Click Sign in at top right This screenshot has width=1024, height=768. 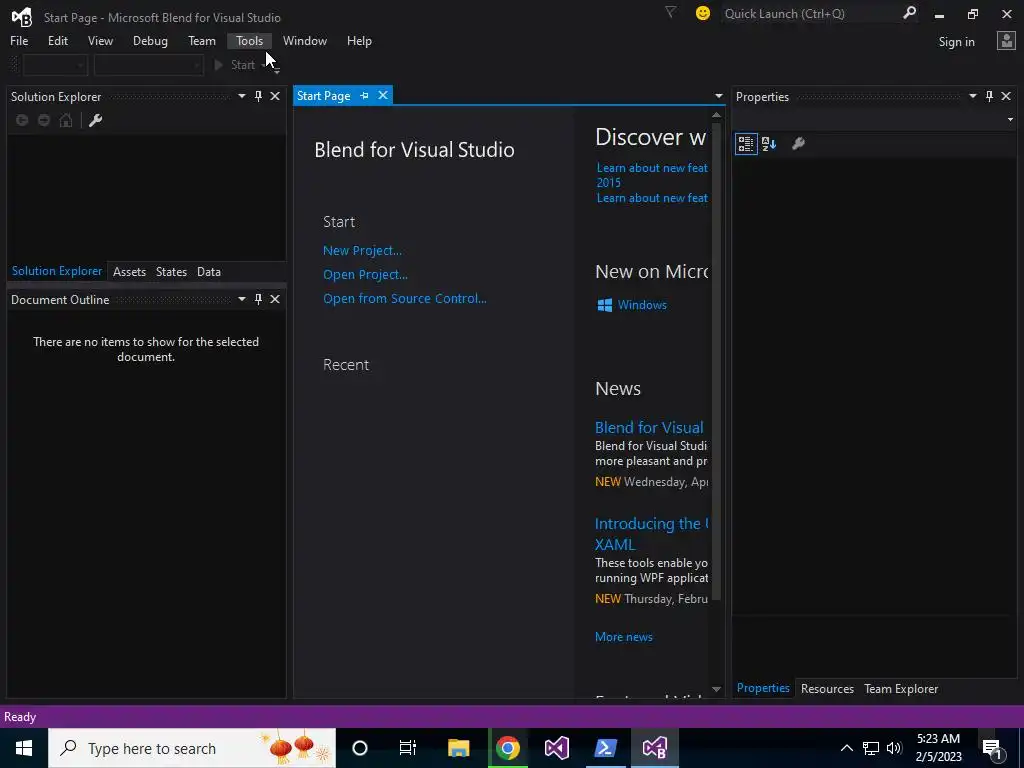[x=957, y=42]
